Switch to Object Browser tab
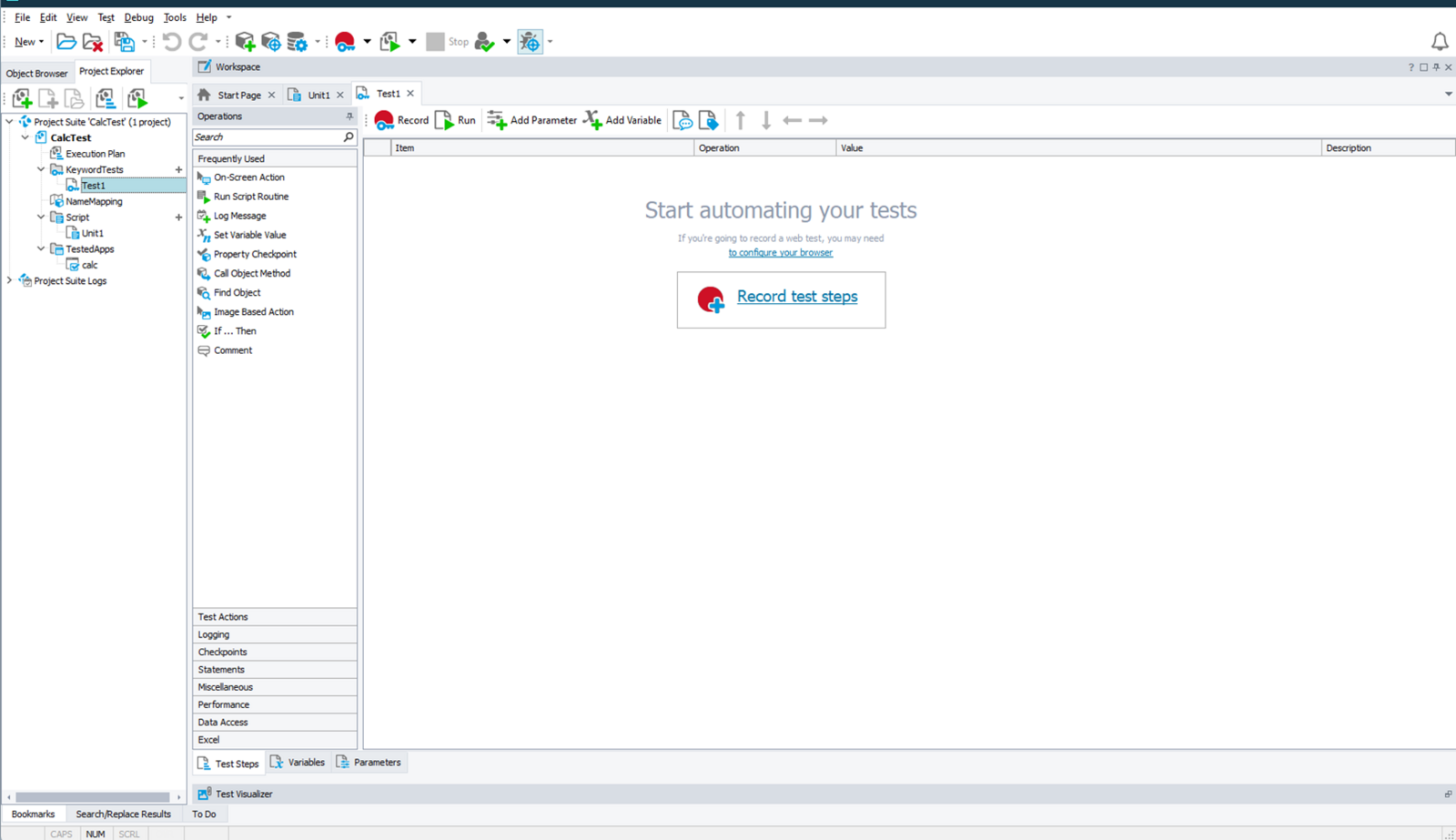Image resolution: width=1456 pixels, height=840 pixels. [x=36, y=73]
